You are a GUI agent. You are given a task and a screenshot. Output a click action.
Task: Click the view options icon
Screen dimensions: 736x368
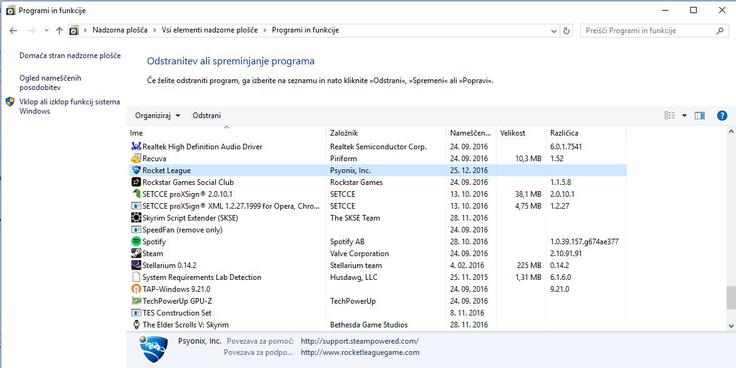coord(669,115)
